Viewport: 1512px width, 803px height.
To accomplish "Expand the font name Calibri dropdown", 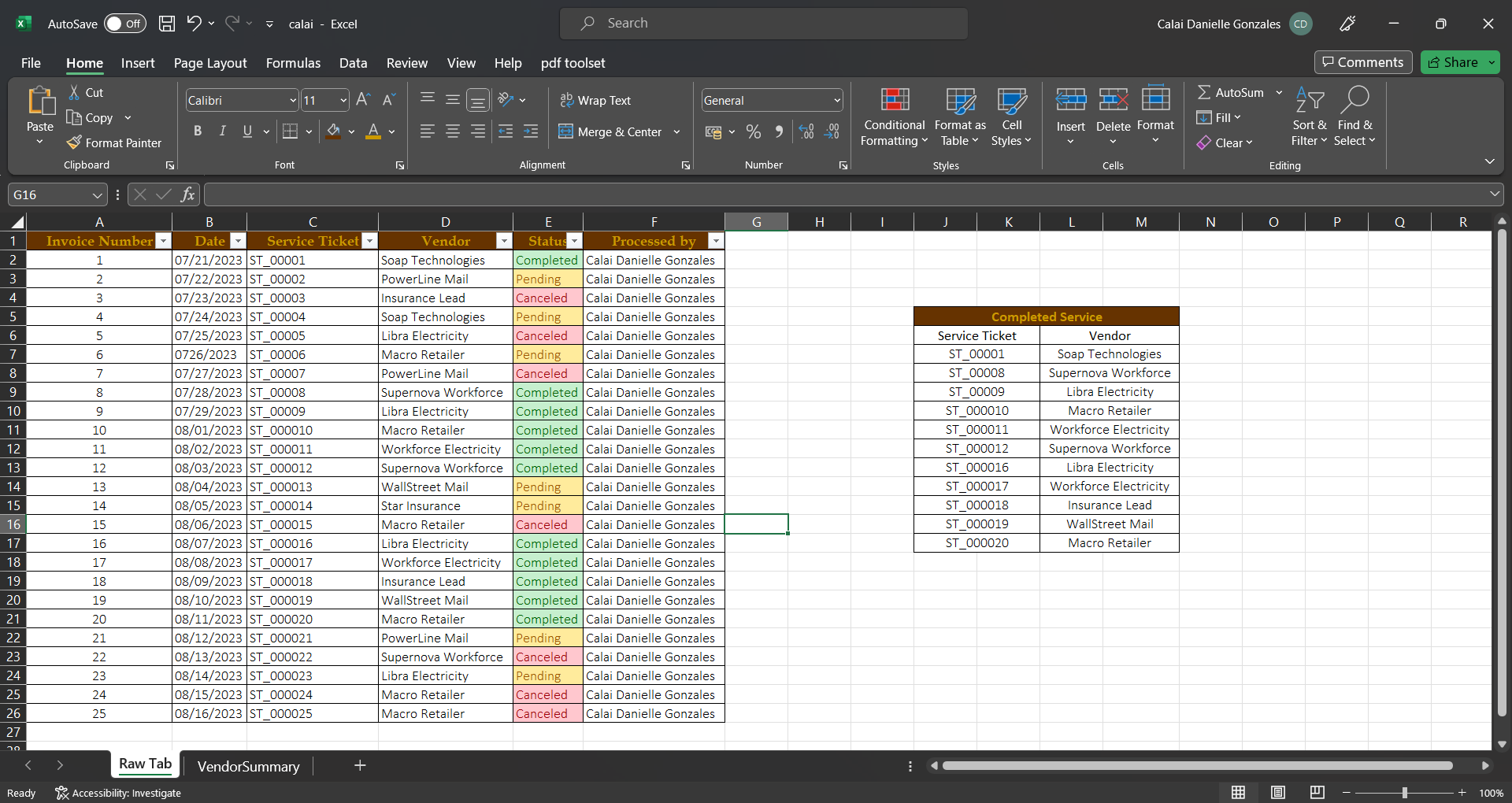I will coord(293,100).
